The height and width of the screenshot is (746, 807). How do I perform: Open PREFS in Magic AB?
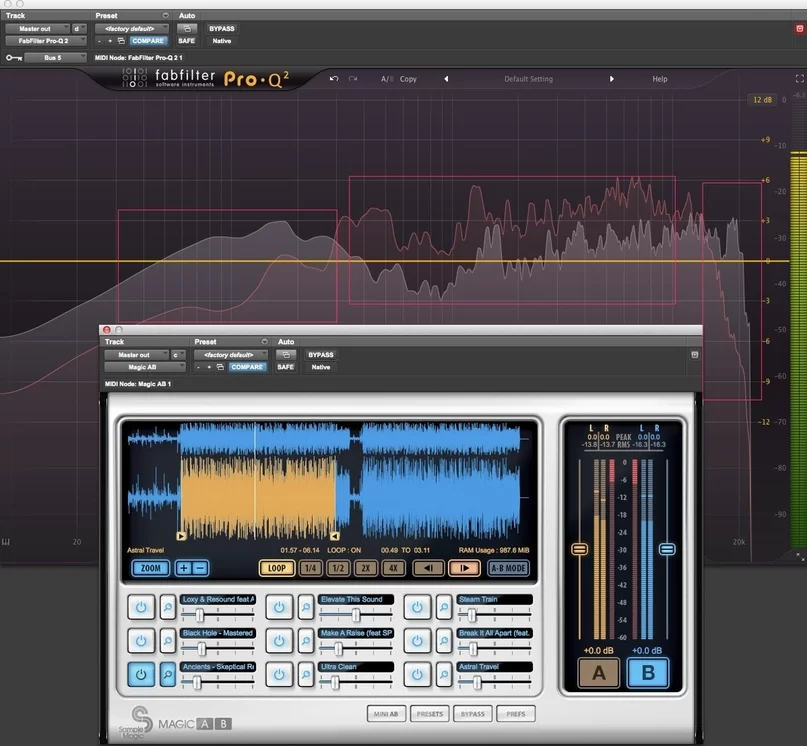tap(516, 714)
